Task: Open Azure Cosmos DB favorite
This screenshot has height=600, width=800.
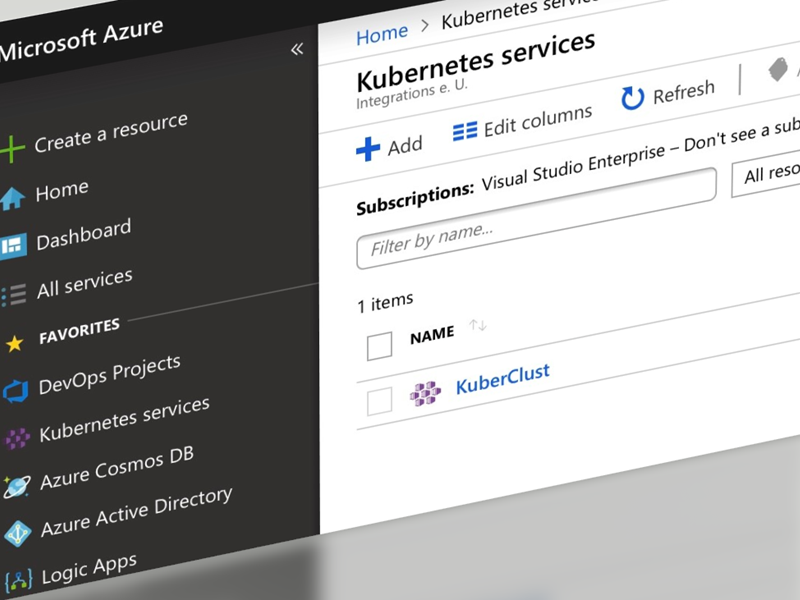Action: click(x=117, y=467)
